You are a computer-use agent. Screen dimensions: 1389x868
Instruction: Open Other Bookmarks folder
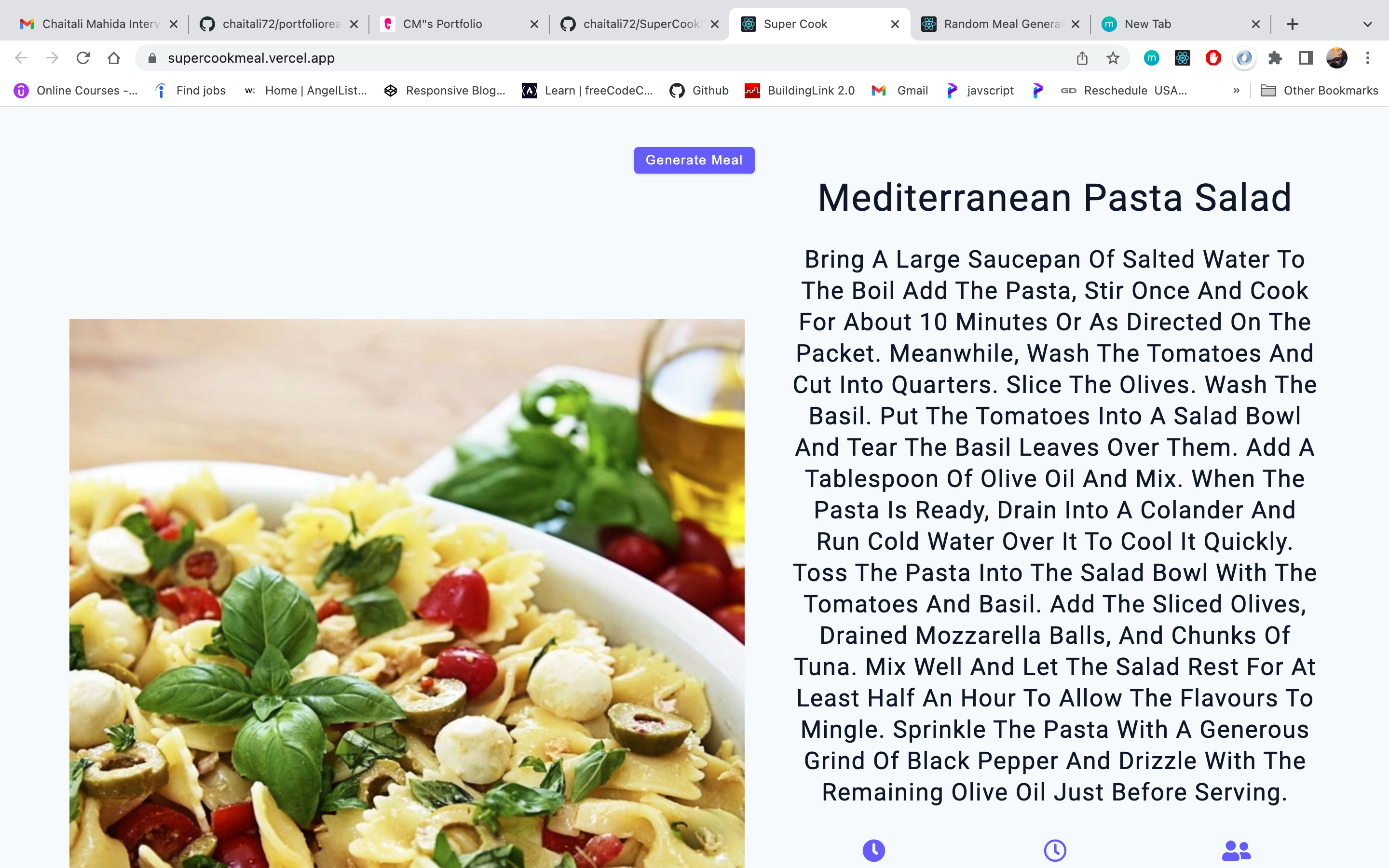(x=1319, y=91)
